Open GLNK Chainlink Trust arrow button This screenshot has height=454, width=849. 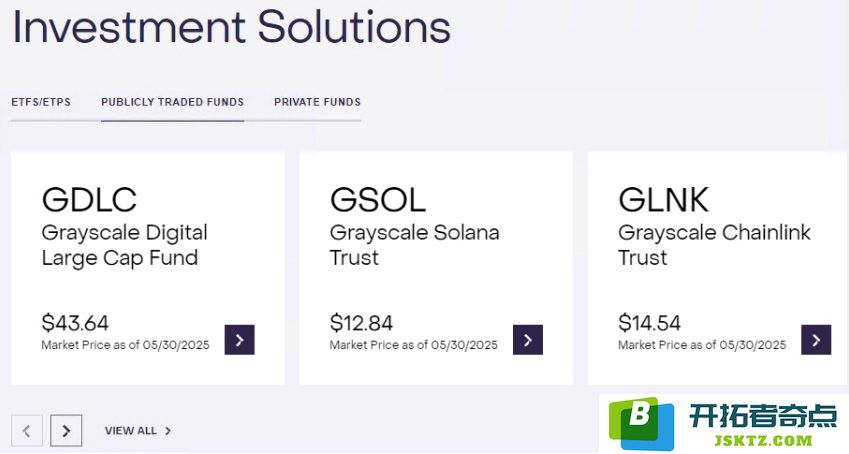[816, 340]
